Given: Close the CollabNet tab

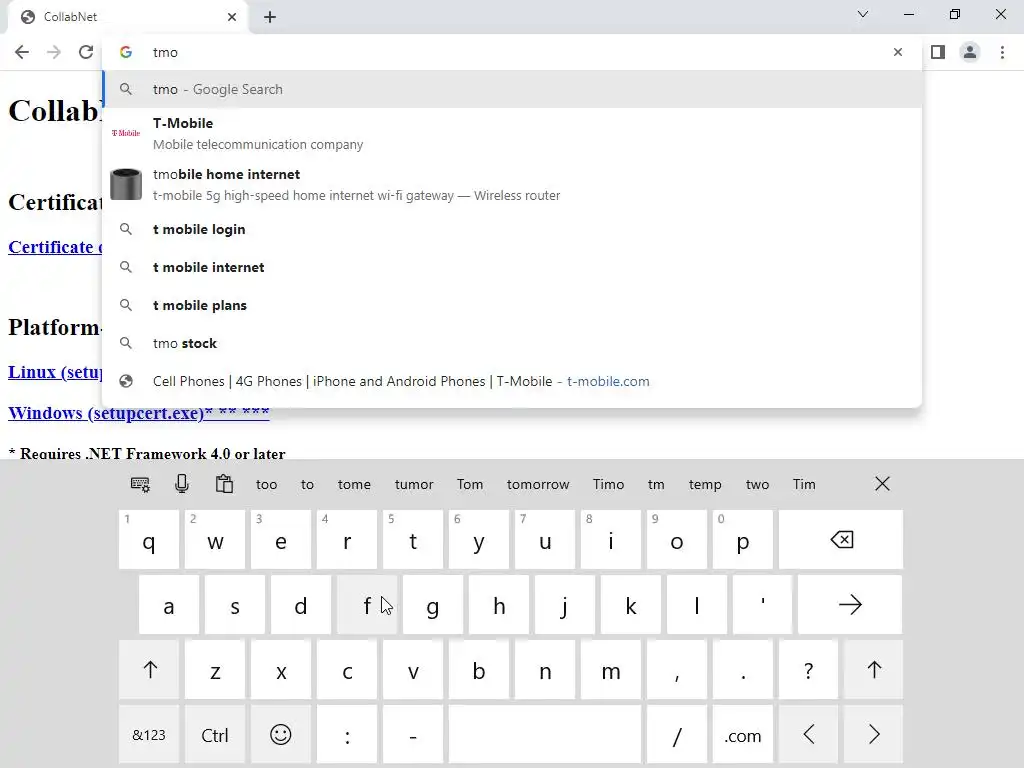Looking at the screenshot, I should 232,17.
